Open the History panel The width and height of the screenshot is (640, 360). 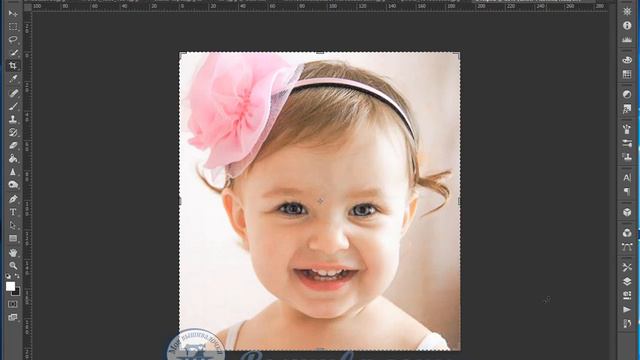tap(627, 324)
